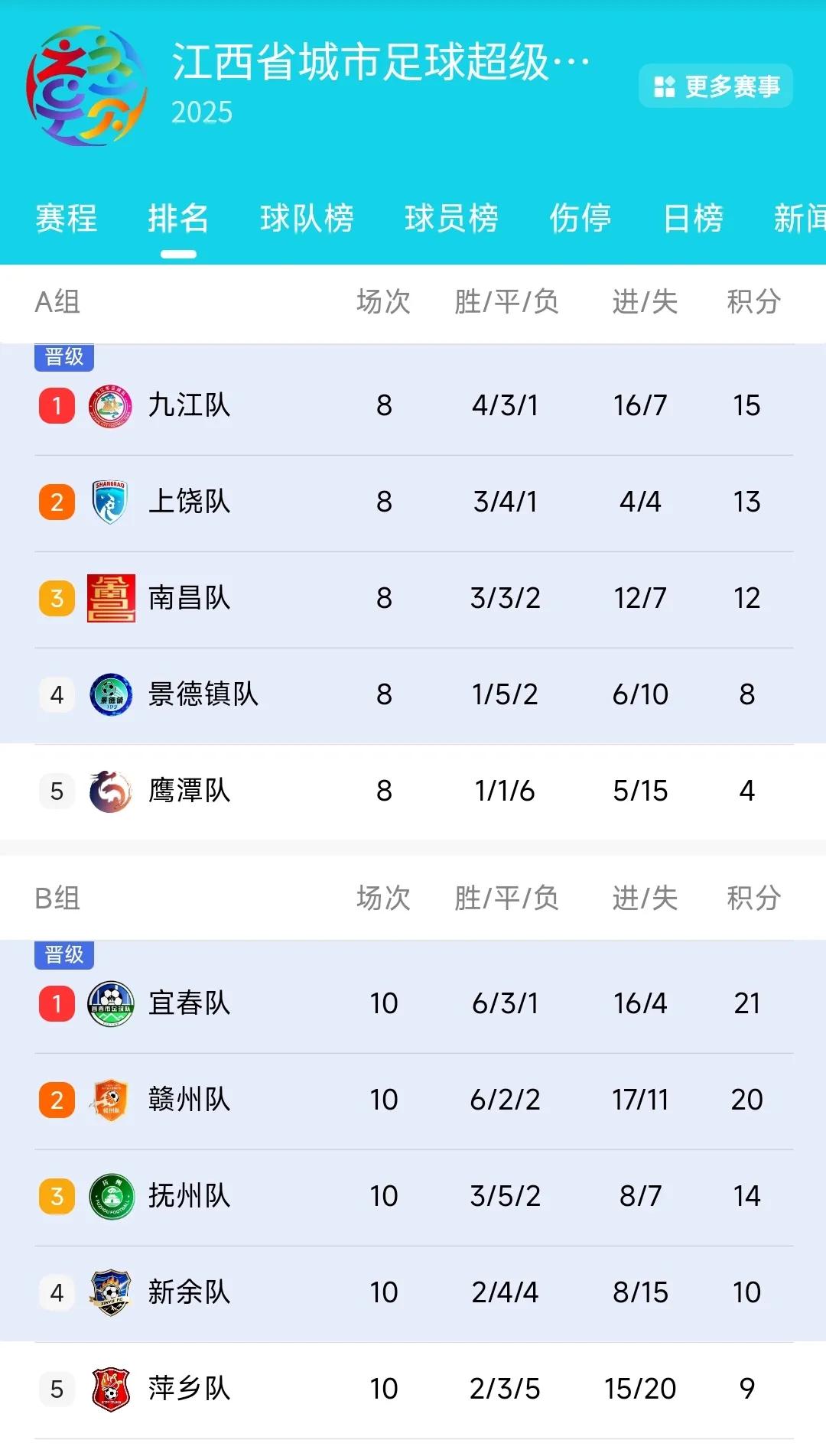Tap the 景德镇队 round badge
This screenshot has width=826, height=1456.
coord(111,694)
